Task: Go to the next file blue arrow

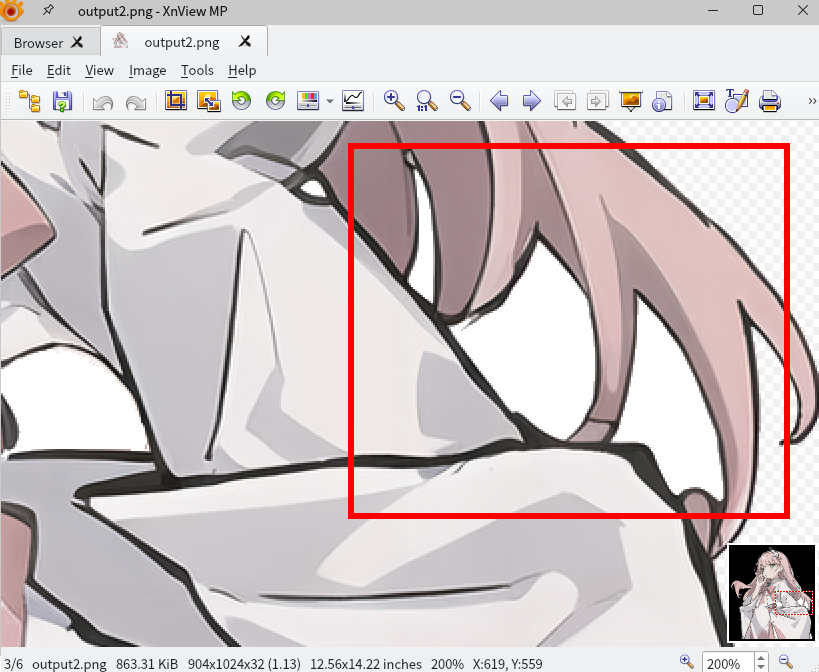Action: click(532, 100)
